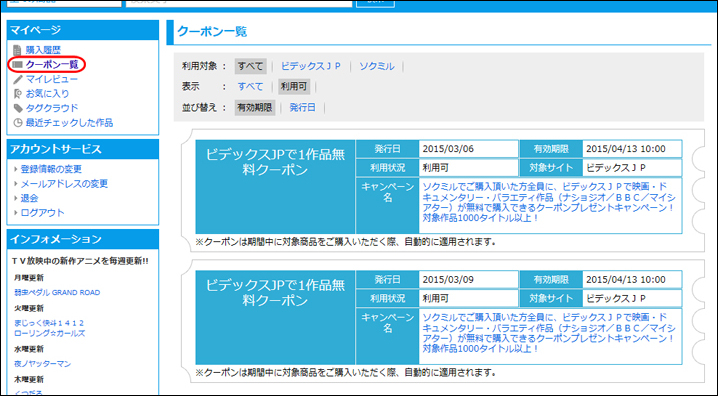This screenshot has height=396, width=718.
Task: Sort coupons by 有効期限
Action: (x=255, y=108)
